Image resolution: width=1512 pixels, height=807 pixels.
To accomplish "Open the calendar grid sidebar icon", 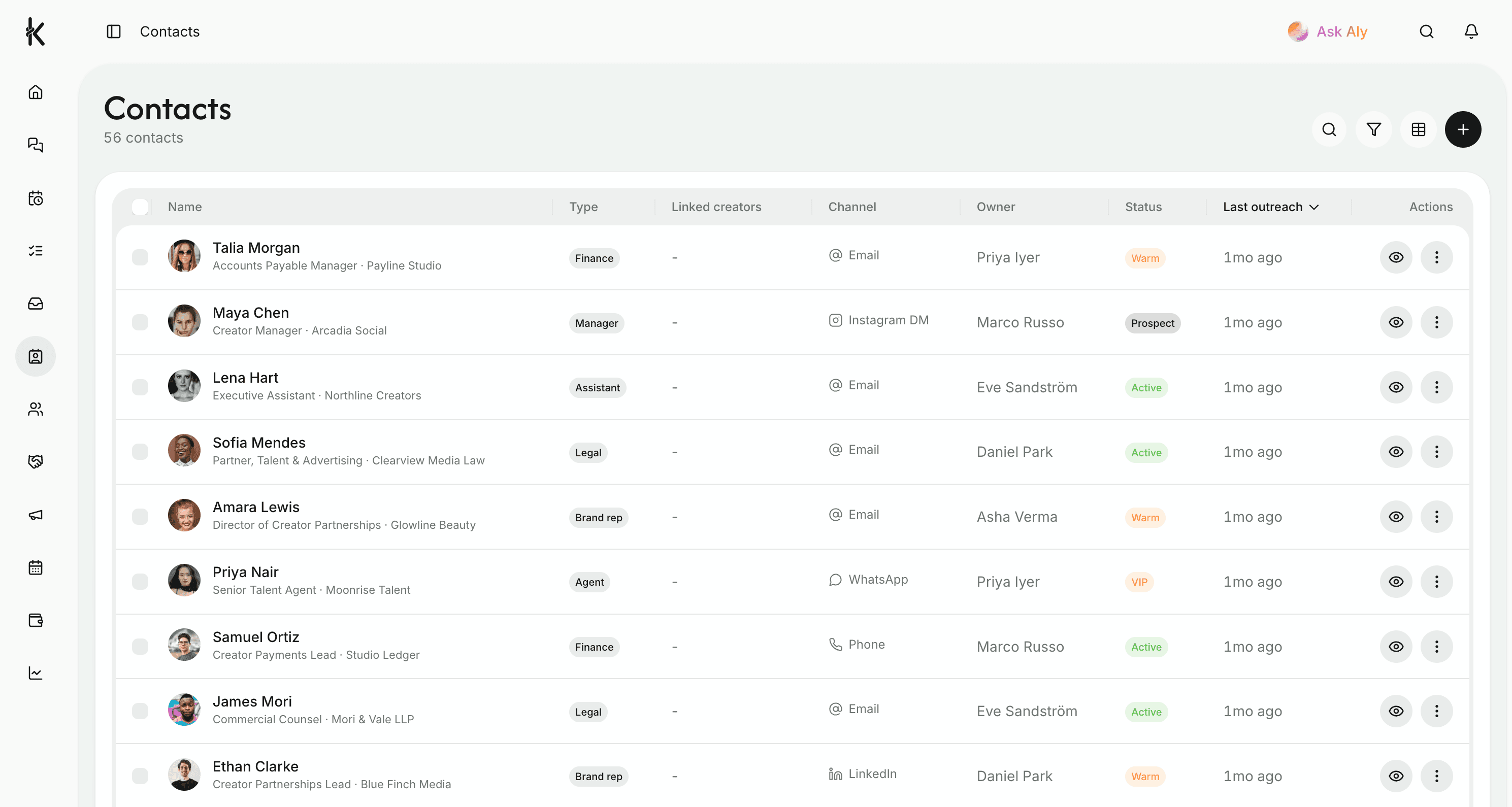I will tap(36, 567).
